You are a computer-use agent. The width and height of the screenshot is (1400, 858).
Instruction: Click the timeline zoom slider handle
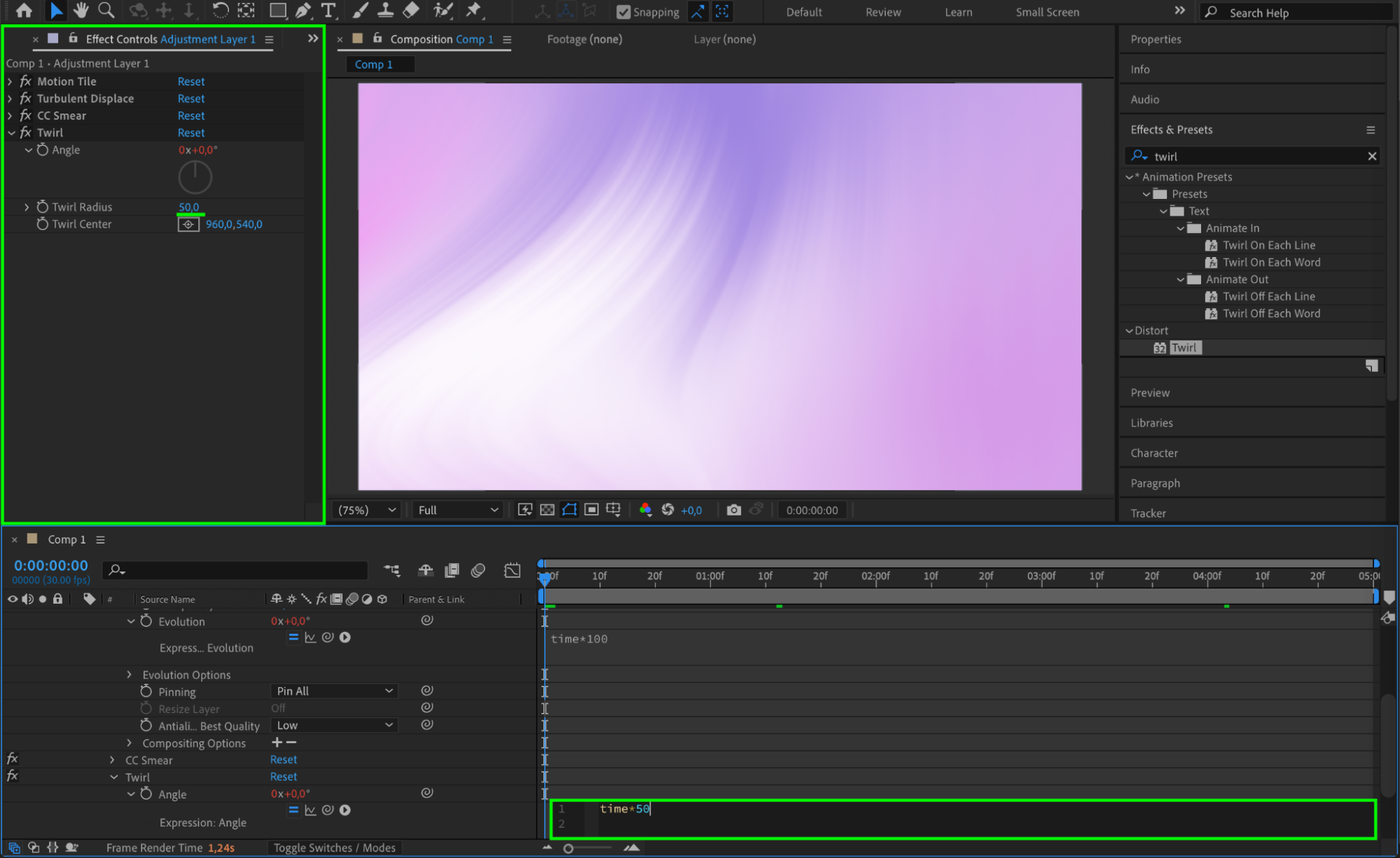569,848
